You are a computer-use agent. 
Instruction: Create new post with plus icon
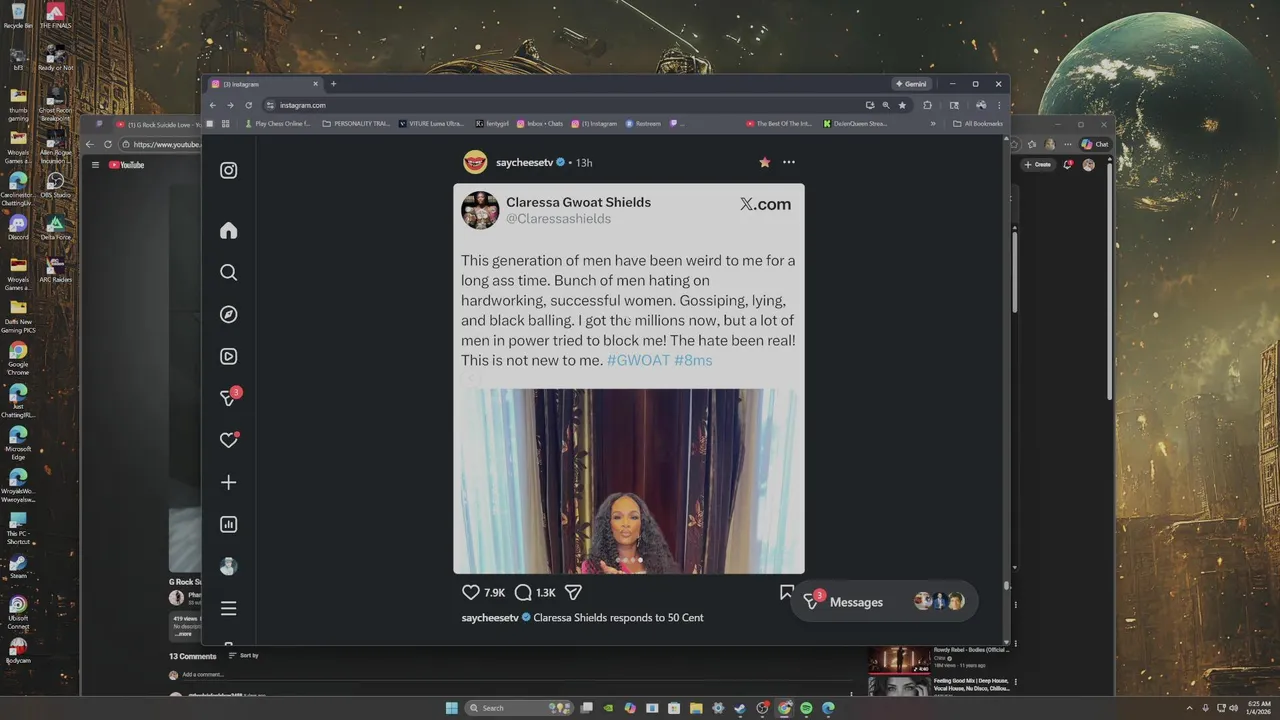(228, 482)
